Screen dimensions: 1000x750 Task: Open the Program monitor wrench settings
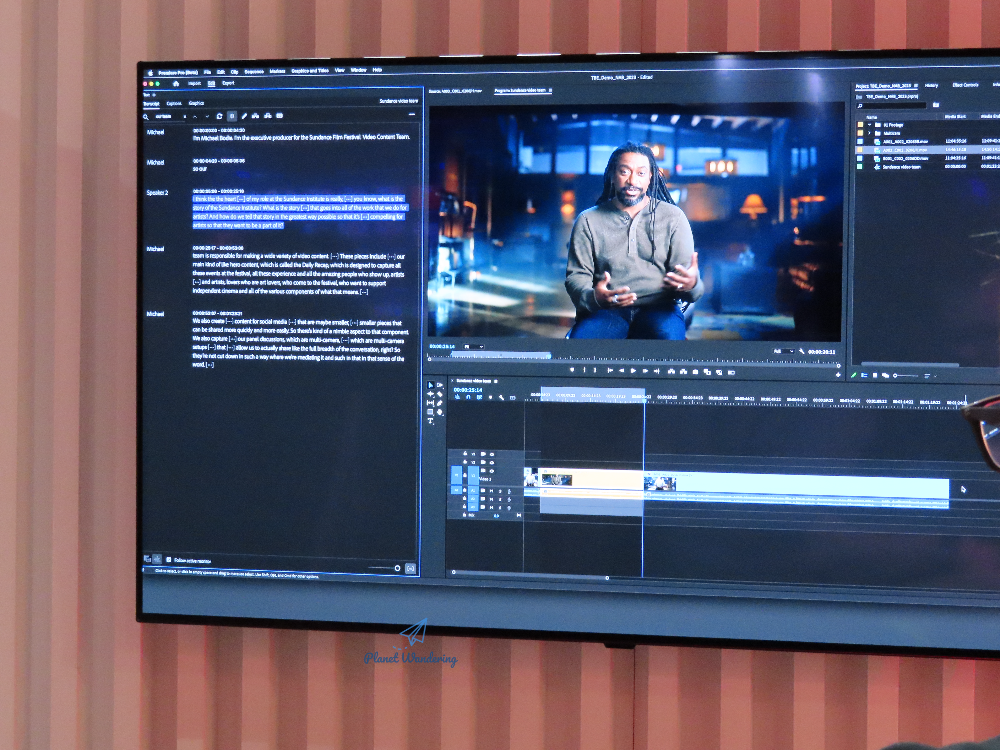[802, 351]
